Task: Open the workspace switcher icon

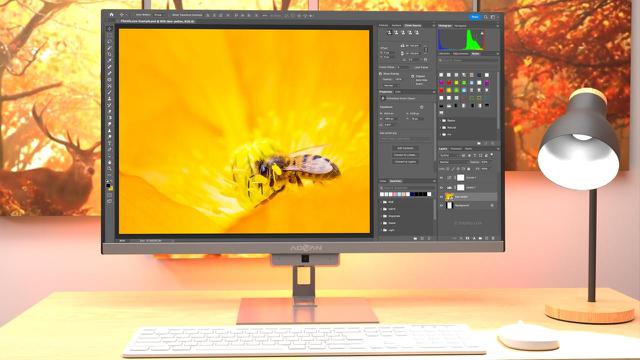Action: click(x=493, y=17)
